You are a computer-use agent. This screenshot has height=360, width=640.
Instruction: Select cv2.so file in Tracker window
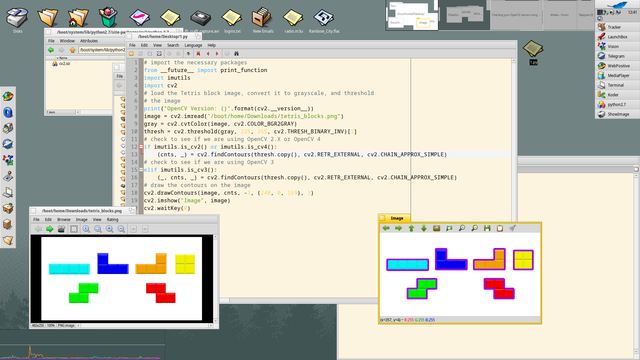[x=62, y=64]
